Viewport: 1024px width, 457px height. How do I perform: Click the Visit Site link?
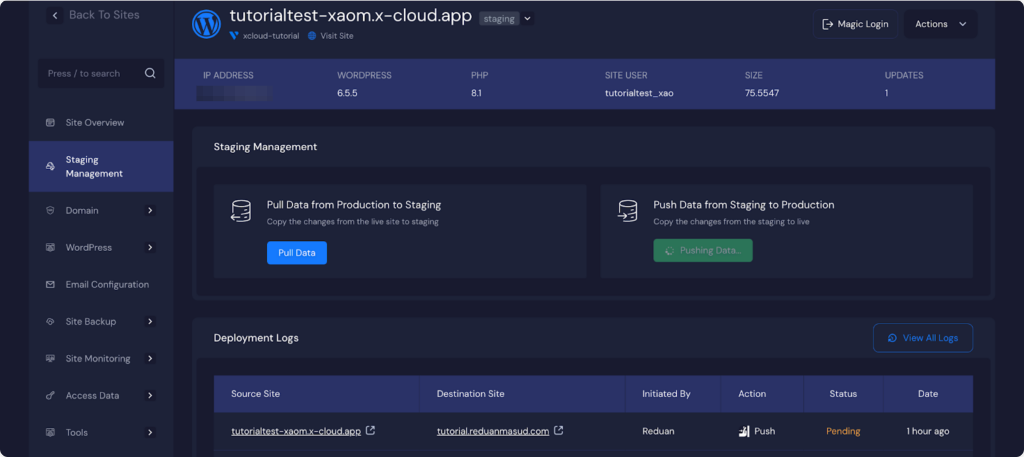(x=337, y=36)
